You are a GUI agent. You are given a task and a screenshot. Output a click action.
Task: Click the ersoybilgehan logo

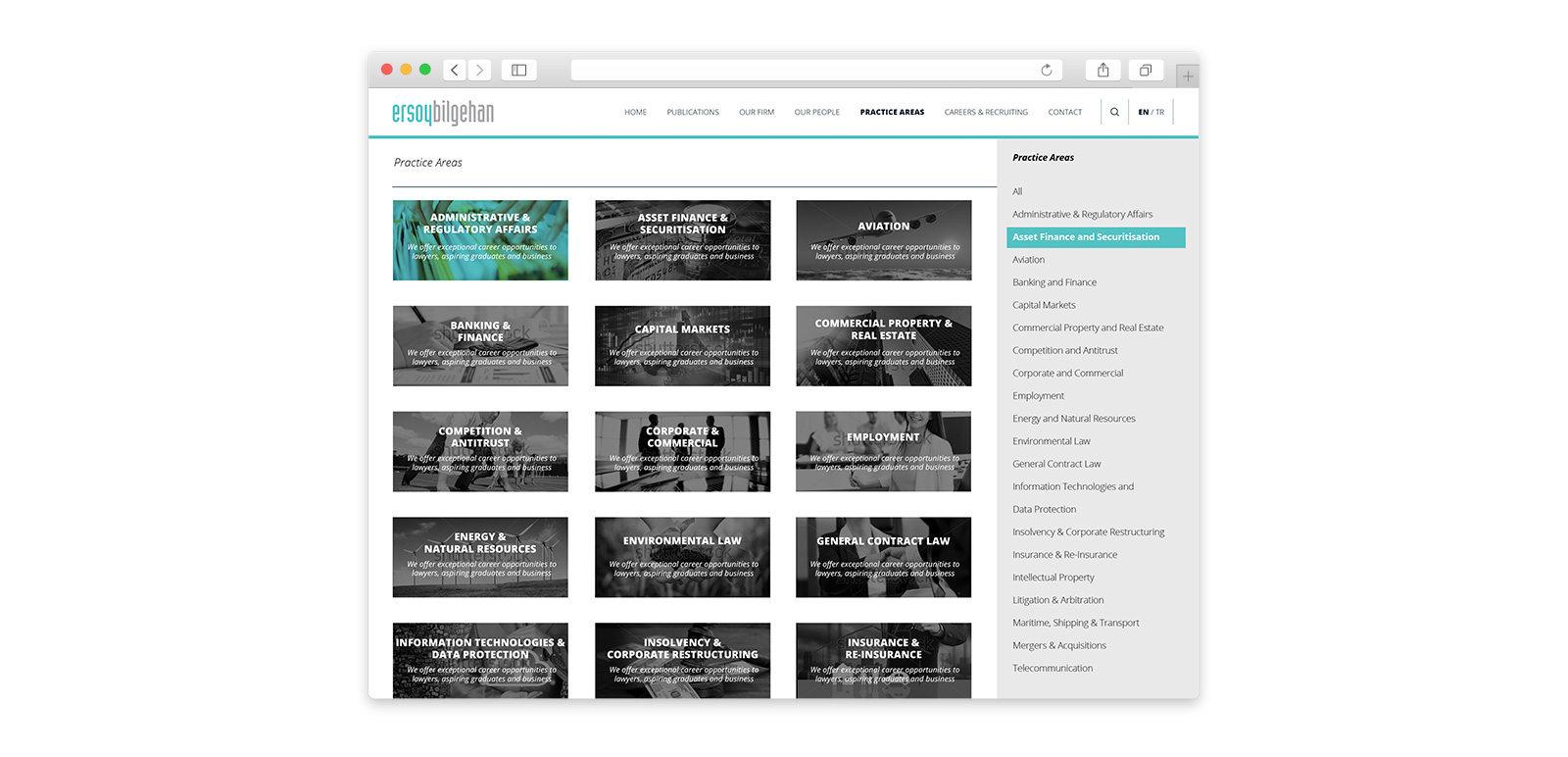point(443,113)
